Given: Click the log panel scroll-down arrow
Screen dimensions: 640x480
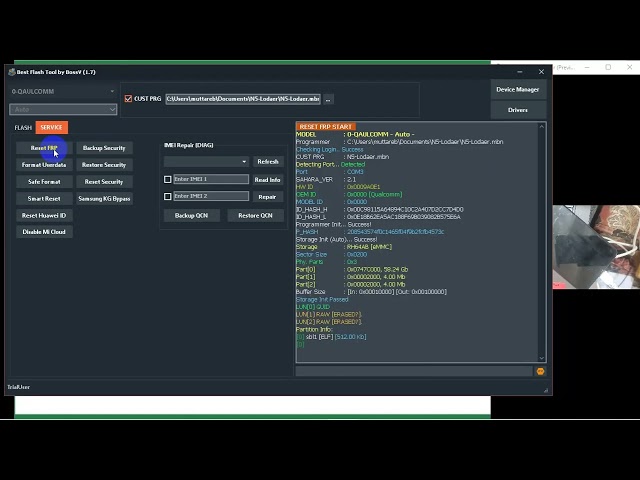Looking at the screenshot, I should pos(542,358).
